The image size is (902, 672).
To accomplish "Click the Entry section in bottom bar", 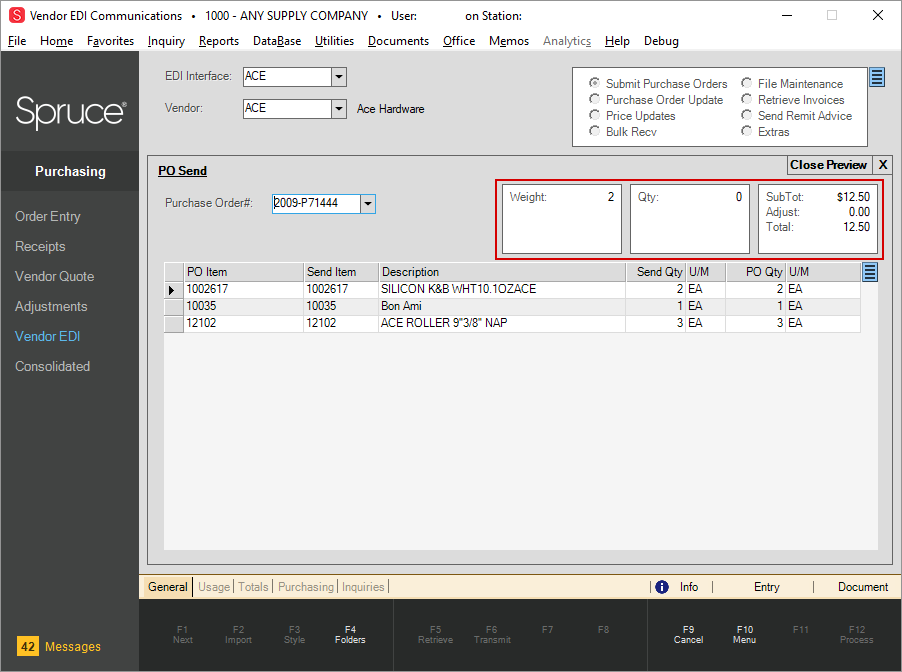I will coord(767,587).
